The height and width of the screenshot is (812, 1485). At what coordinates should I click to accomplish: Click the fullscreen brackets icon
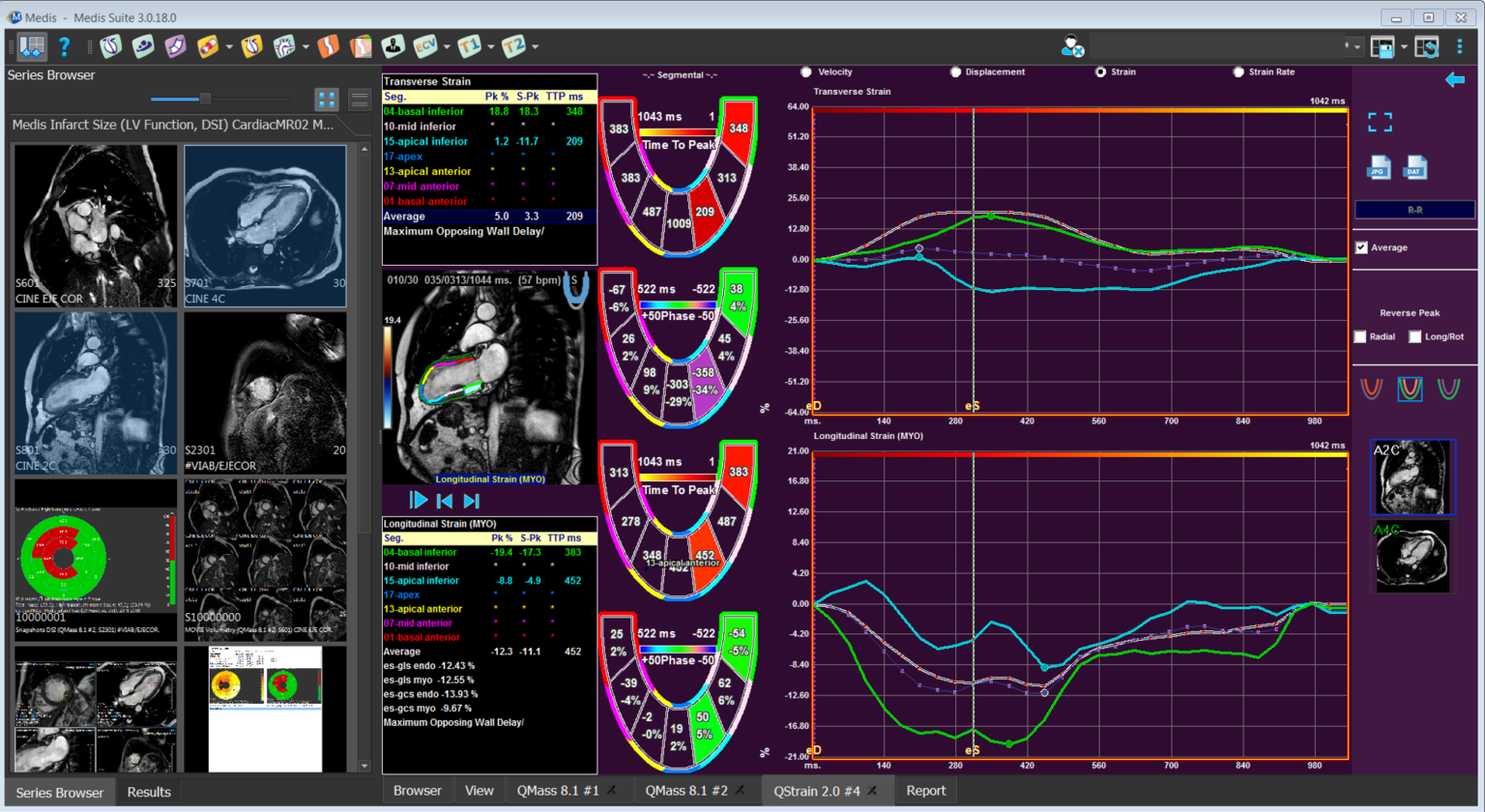tap(1380, 122)
